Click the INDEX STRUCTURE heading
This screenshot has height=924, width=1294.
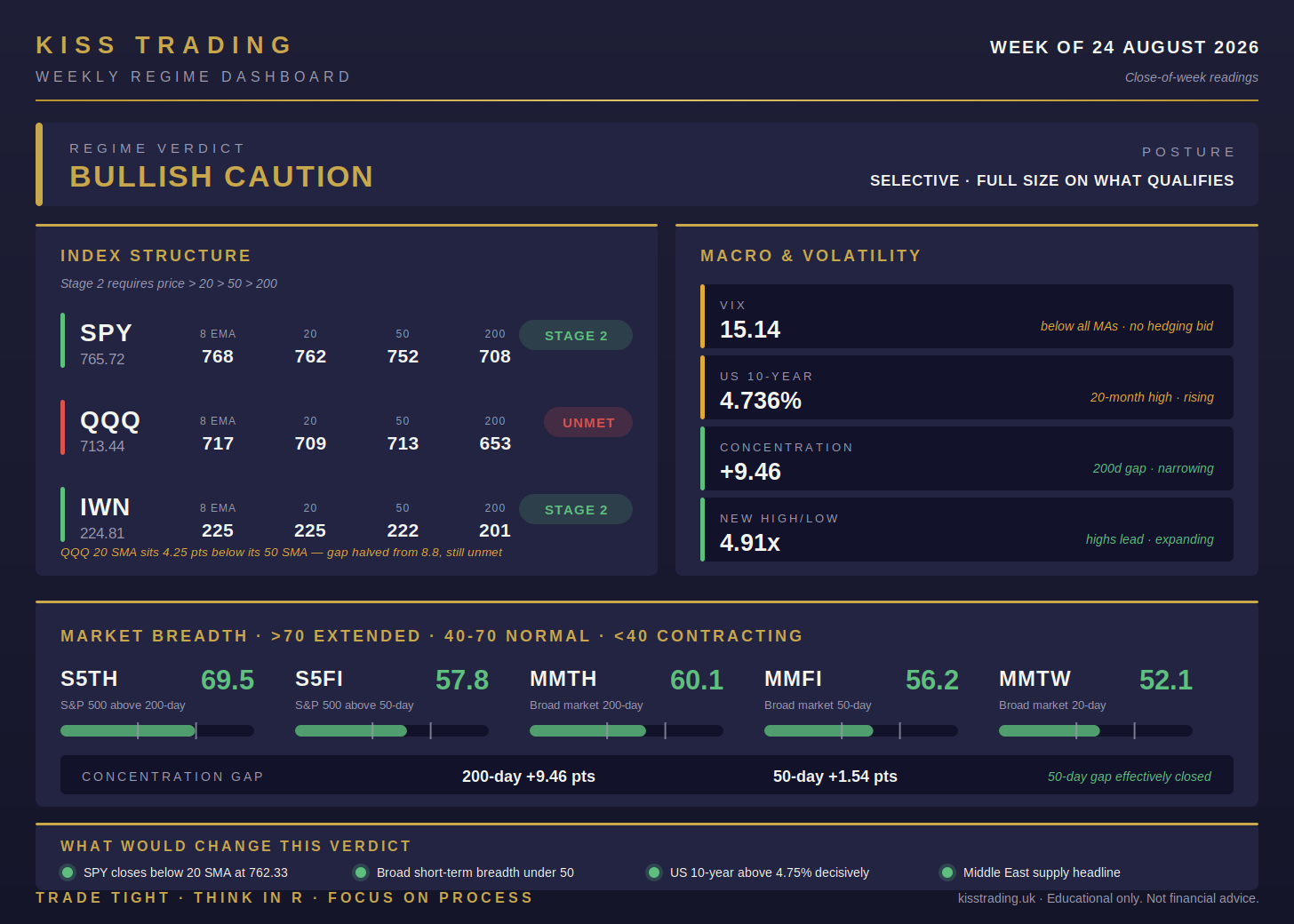(x=156, y=256)
